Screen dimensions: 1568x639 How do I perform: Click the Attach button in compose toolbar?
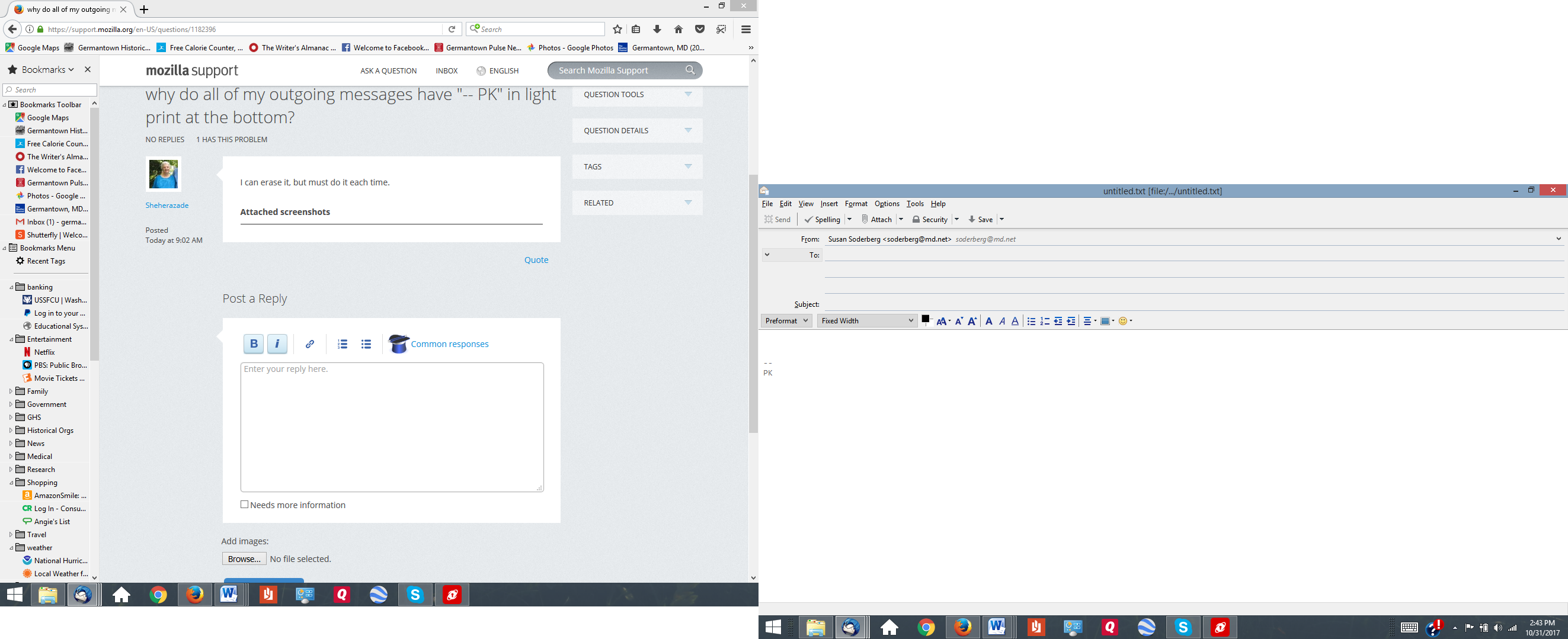876,220
